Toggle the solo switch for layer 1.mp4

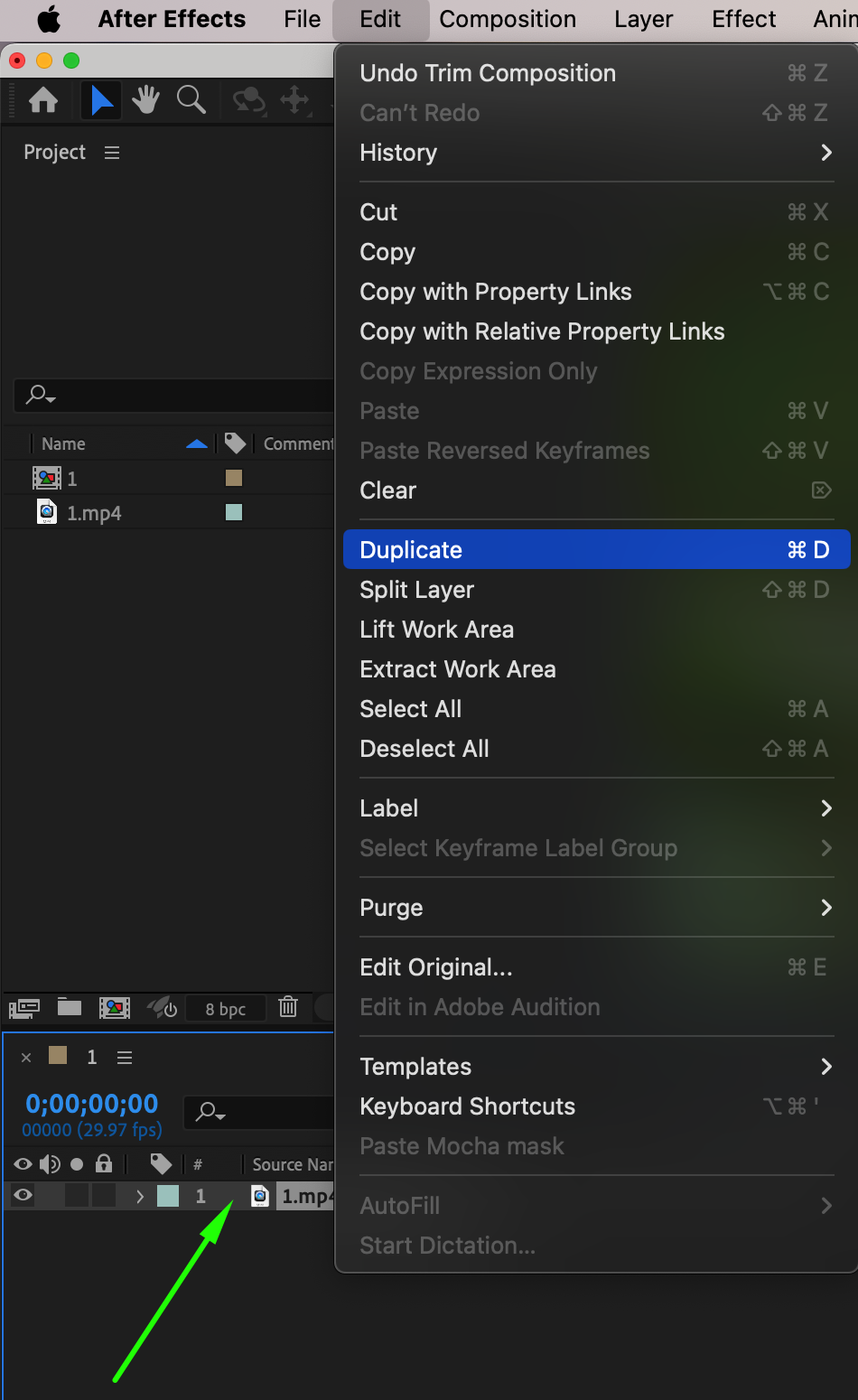click(x=77, y=1196)
